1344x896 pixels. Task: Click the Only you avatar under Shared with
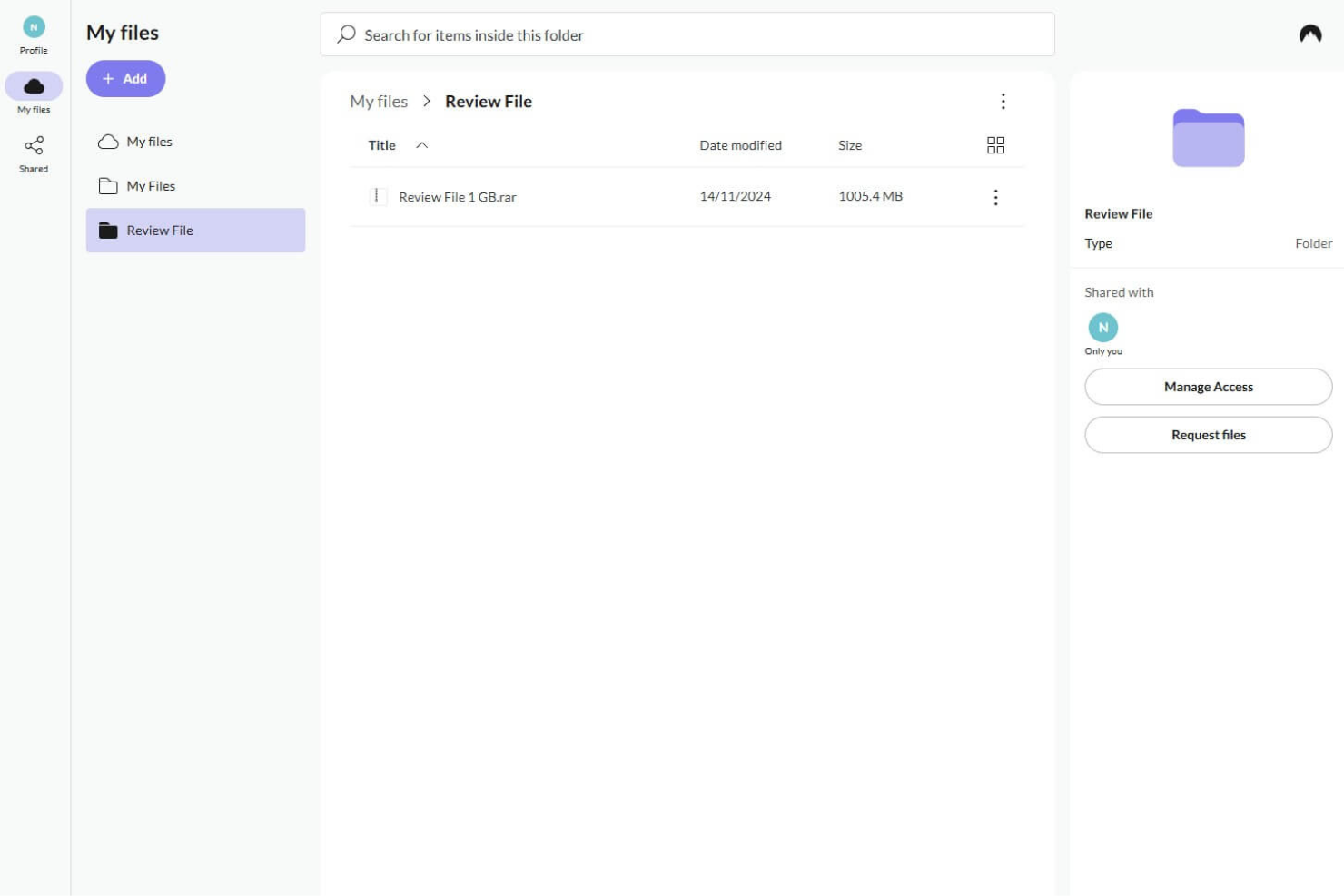point(1102,328)
